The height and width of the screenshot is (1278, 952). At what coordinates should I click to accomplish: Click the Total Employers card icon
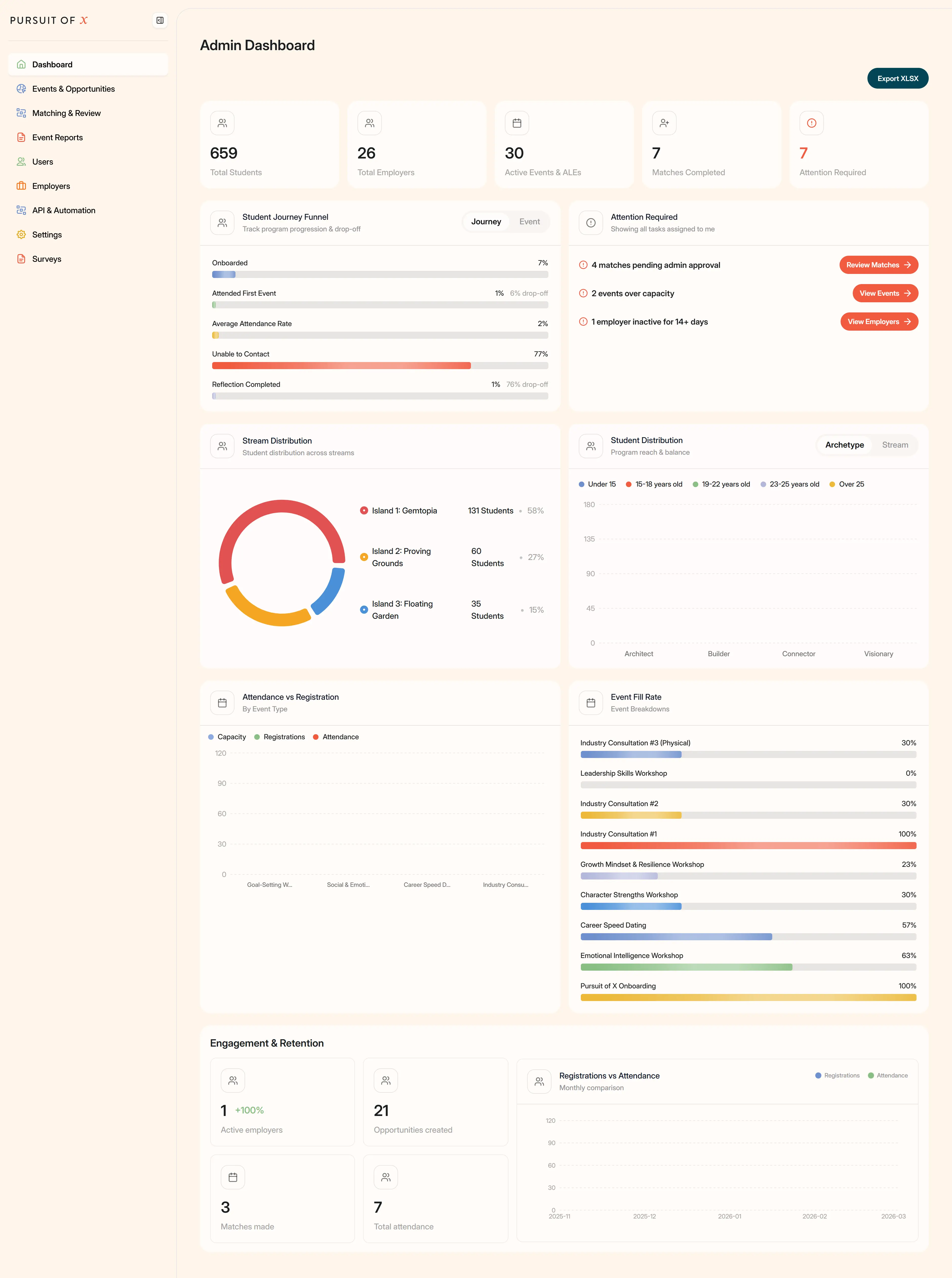369,123
